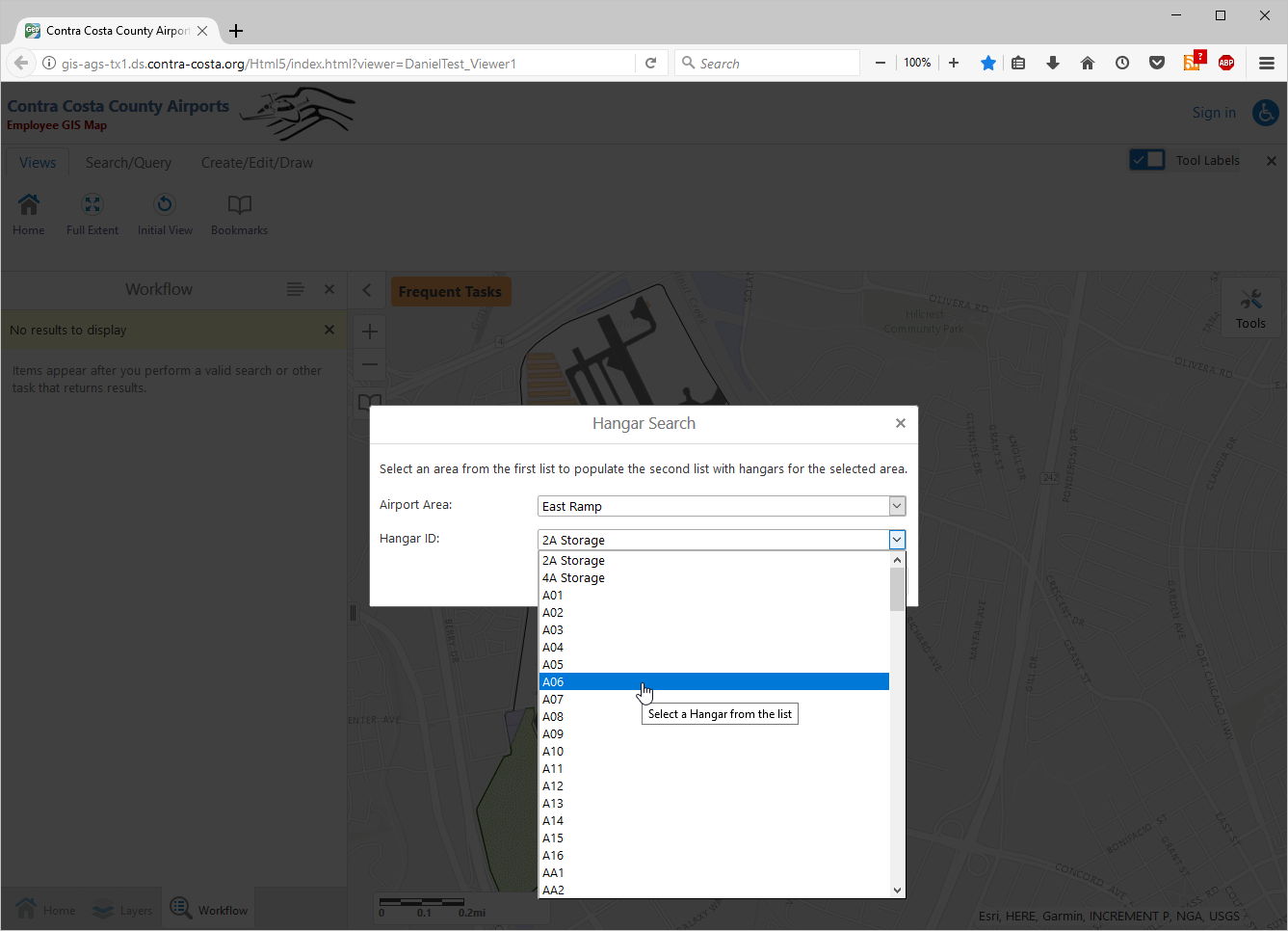Select hangar A06 from the list
The width and height of the screenshot is (1288, 931).
pyautogui.click(x=713, y=682)
